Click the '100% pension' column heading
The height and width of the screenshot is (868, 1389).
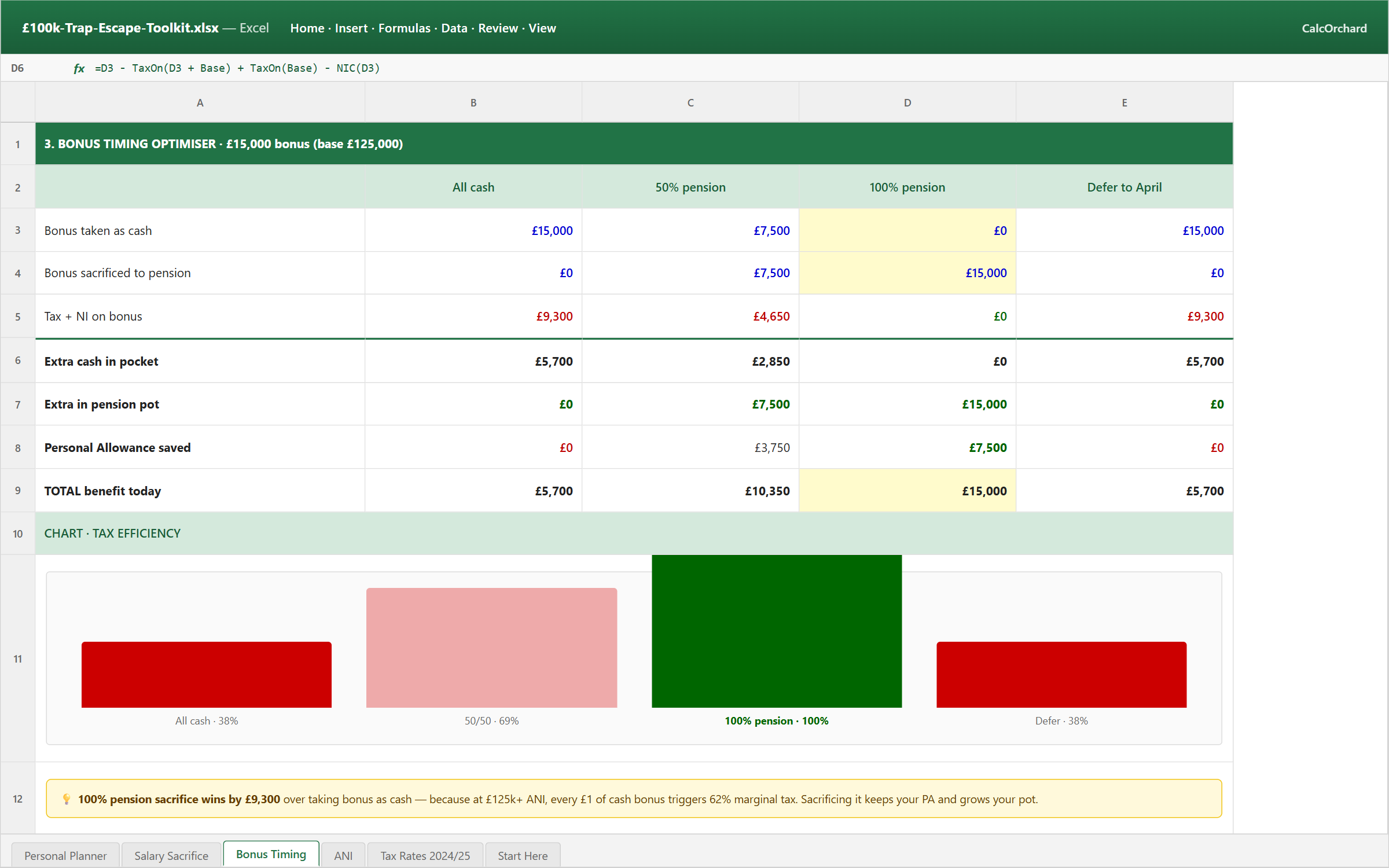coord(907,187)
